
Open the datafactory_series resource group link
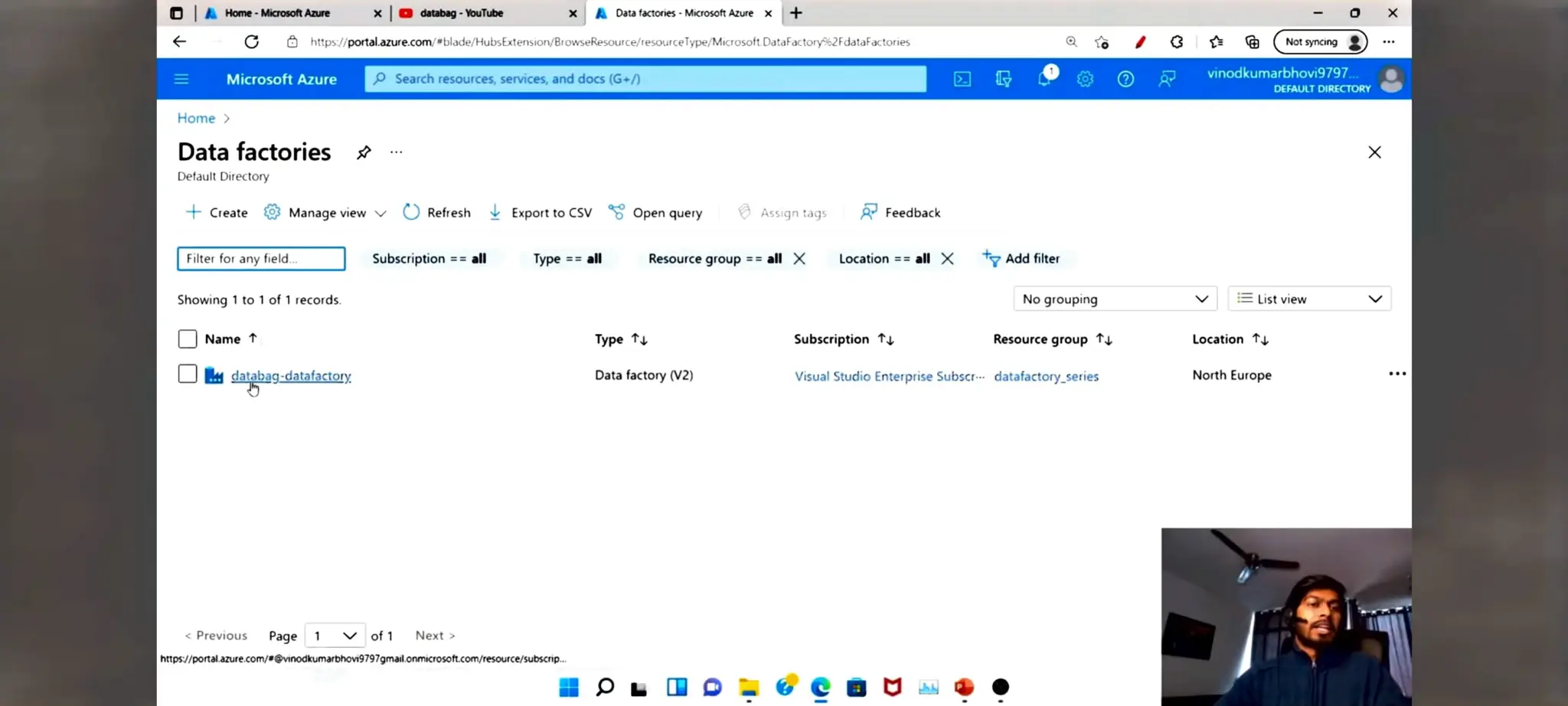pyautogui.click(x=1046, y=376)
